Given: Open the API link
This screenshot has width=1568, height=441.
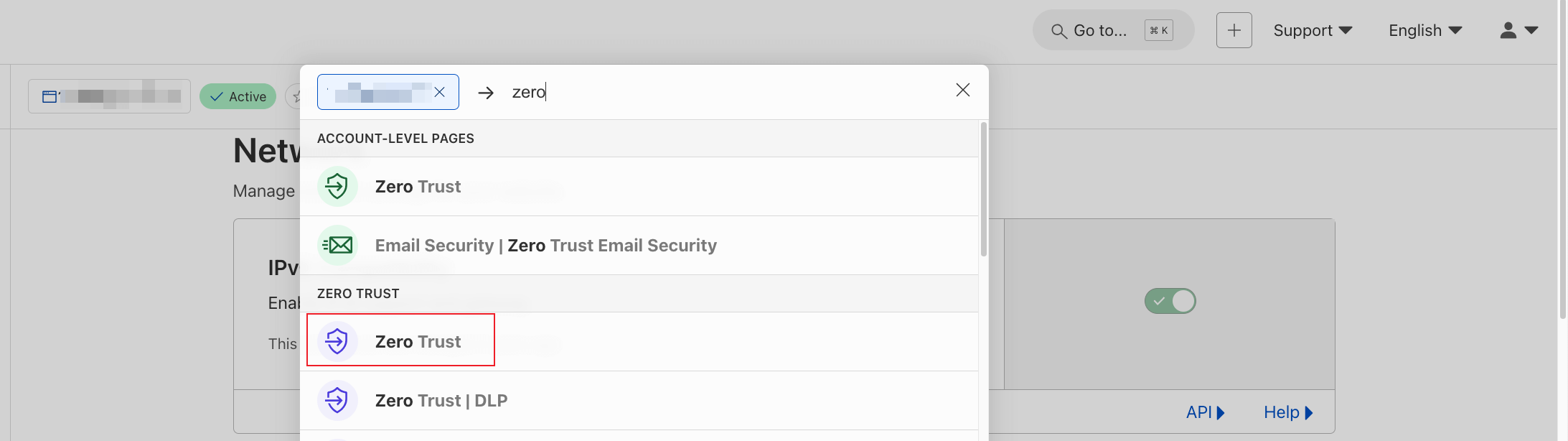Looking at the screenshot, I should point(1206,412).
